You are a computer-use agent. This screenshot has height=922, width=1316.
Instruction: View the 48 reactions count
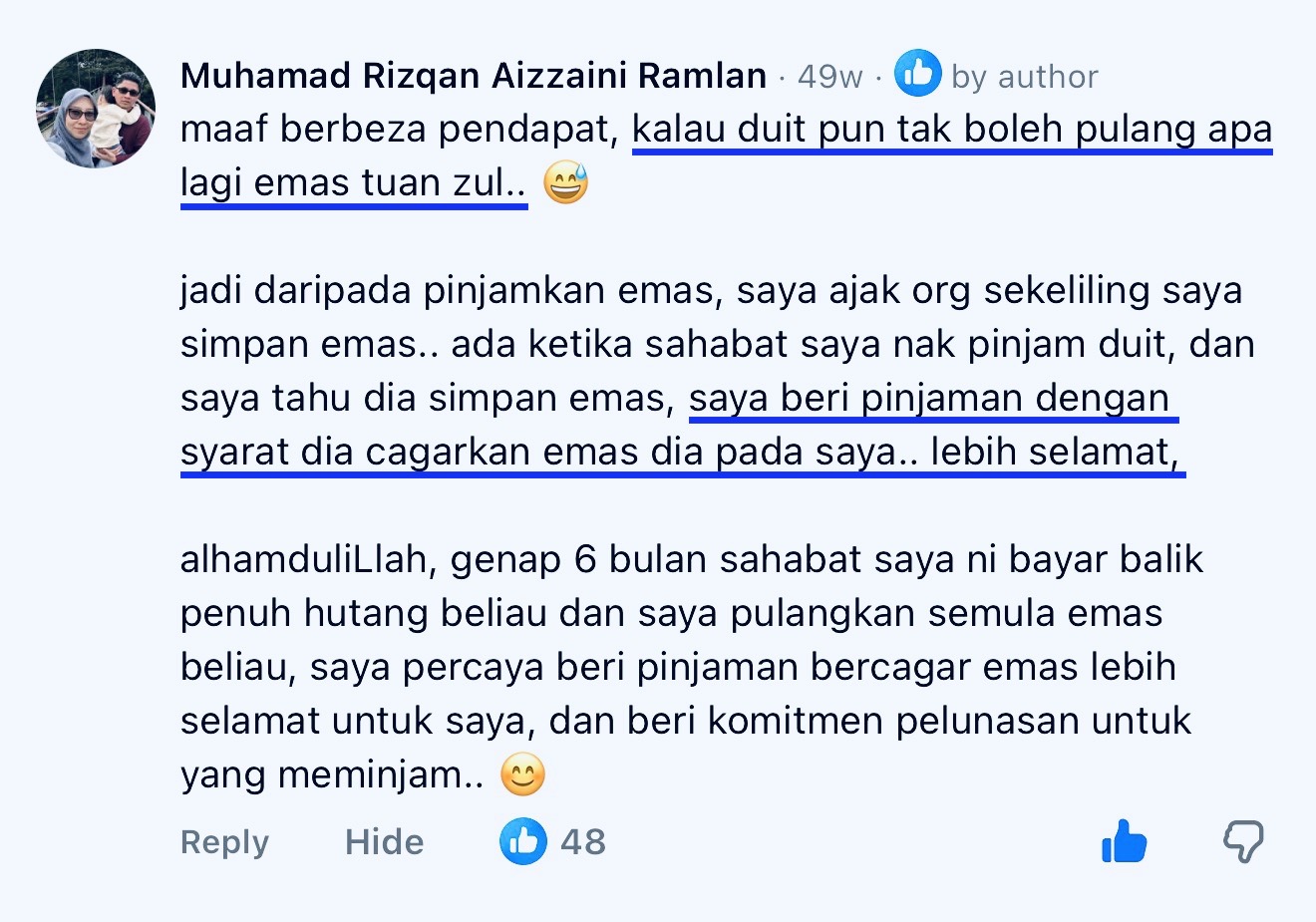583,842
